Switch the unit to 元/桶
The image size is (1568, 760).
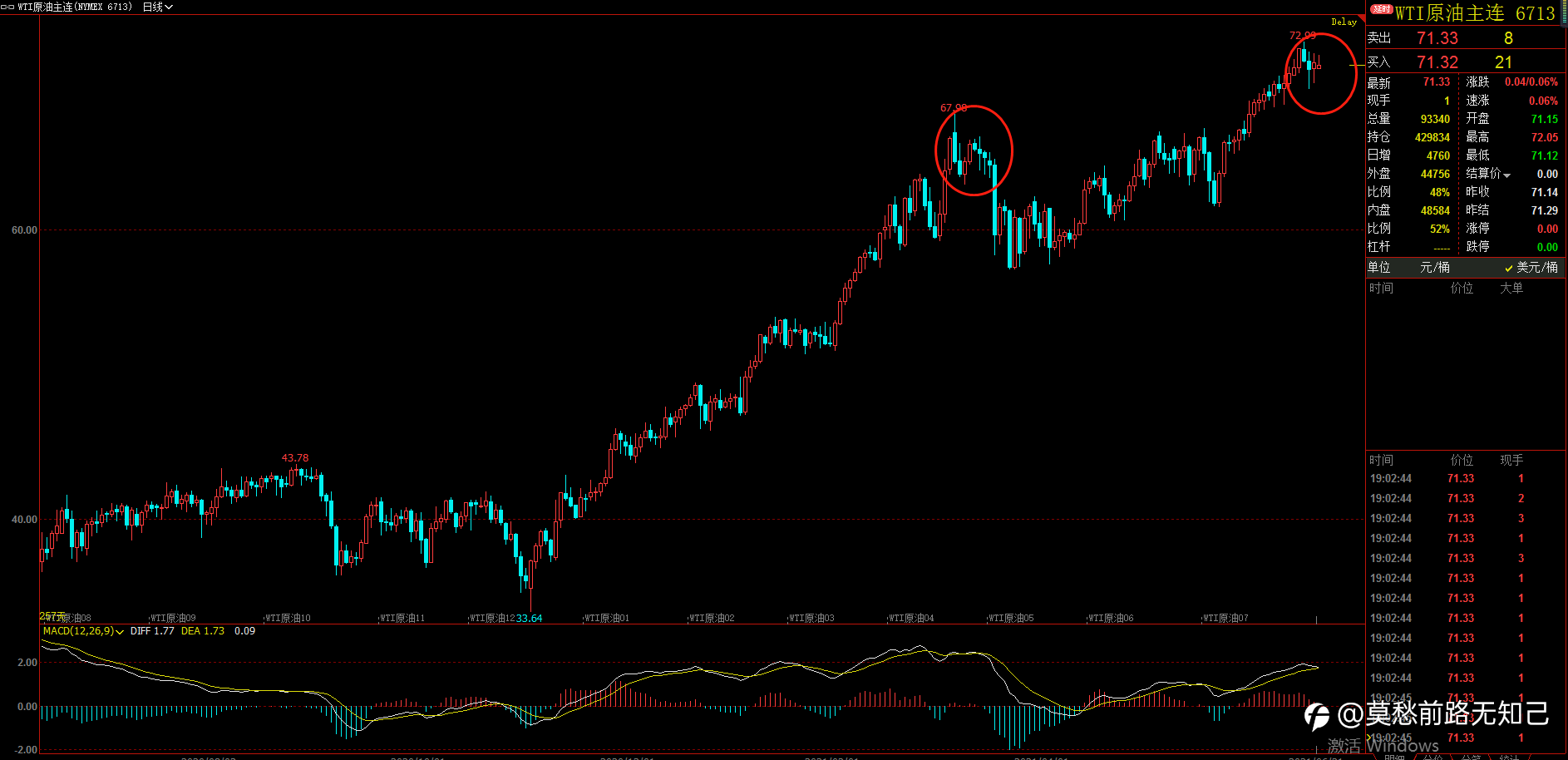tap(1434, 267)
